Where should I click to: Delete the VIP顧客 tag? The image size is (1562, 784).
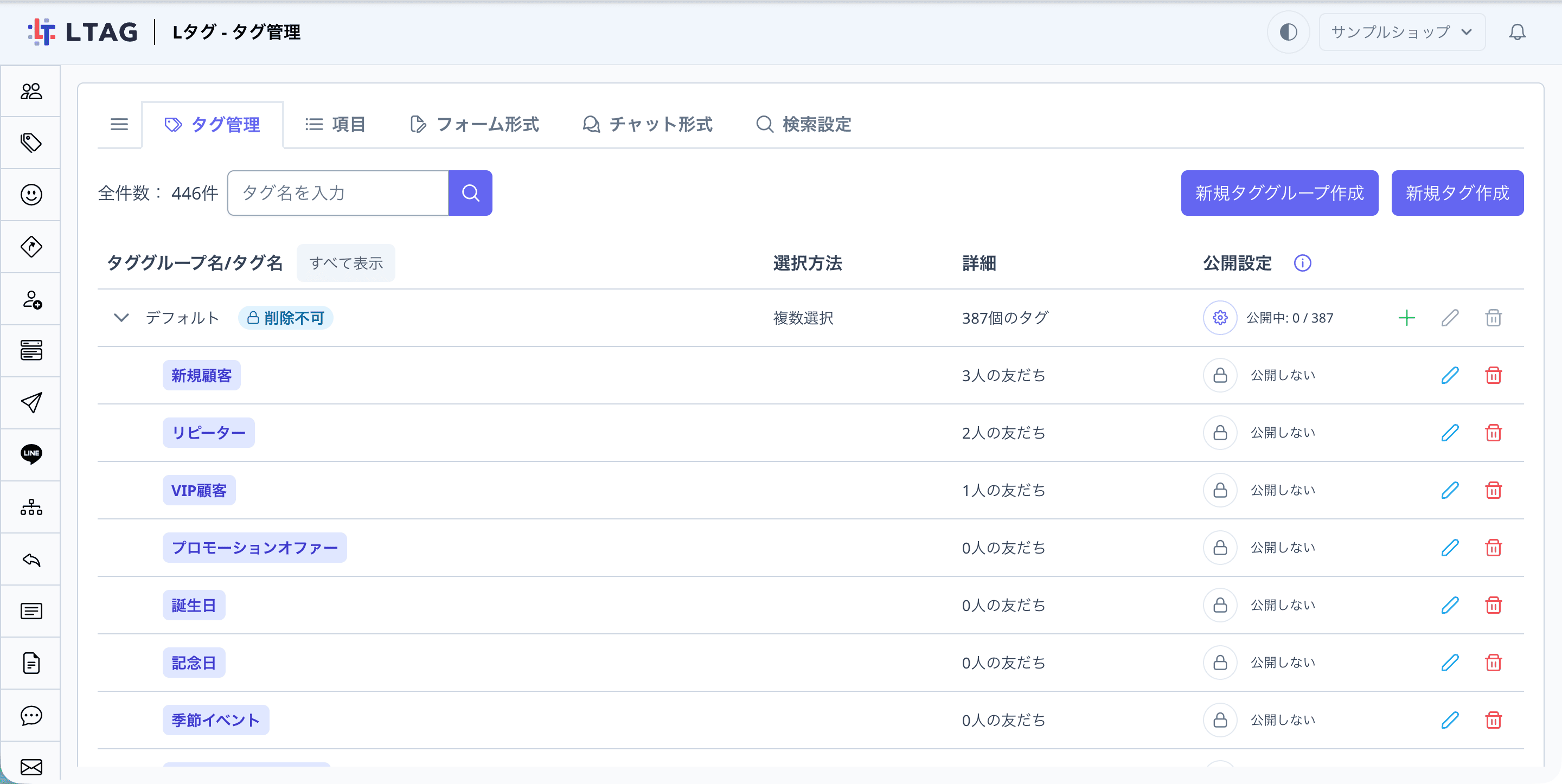pos(1493,490)
